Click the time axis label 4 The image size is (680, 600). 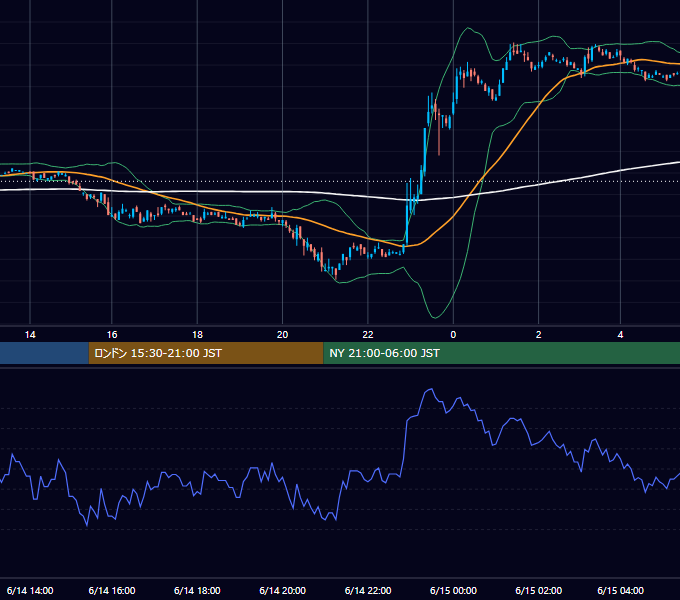tap(621, 335)
